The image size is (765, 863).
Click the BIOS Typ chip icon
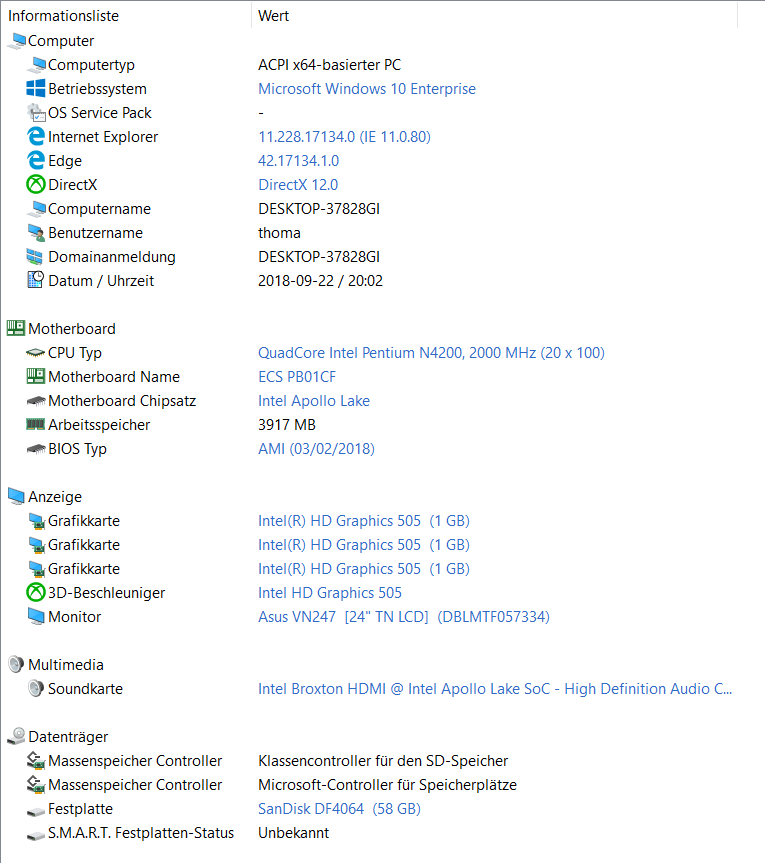pyautogui.click(x=36, y=449)
